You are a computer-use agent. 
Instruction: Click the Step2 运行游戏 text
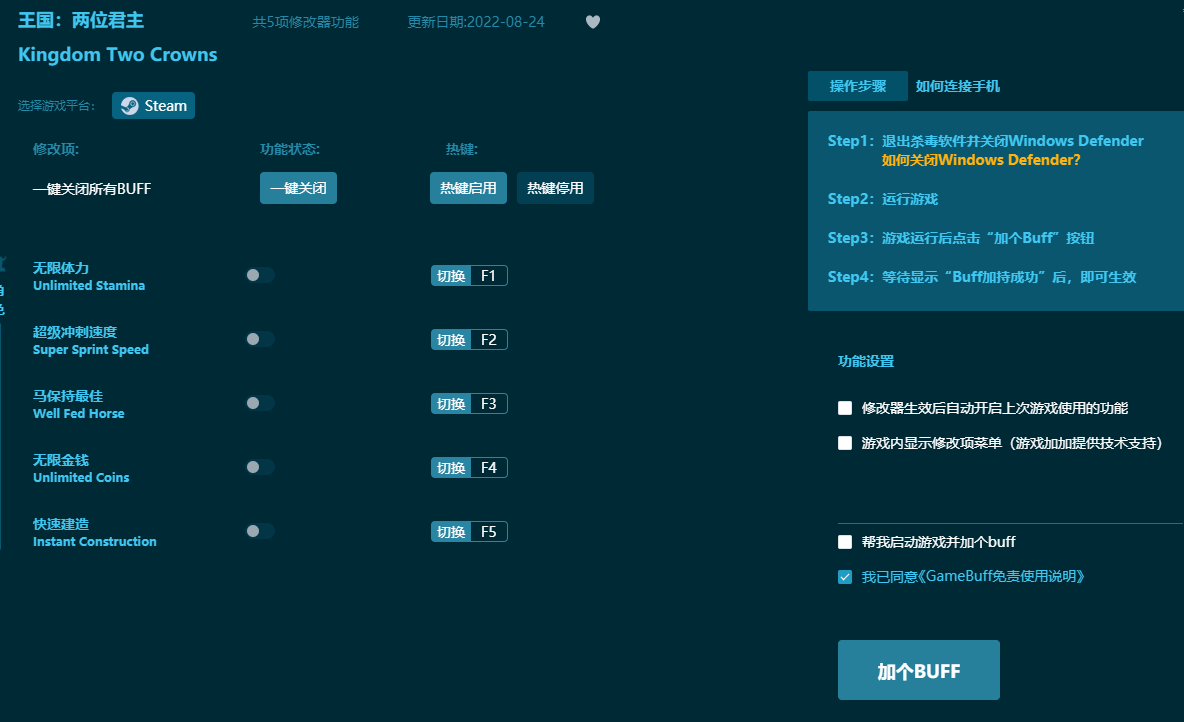coord(883,199)
